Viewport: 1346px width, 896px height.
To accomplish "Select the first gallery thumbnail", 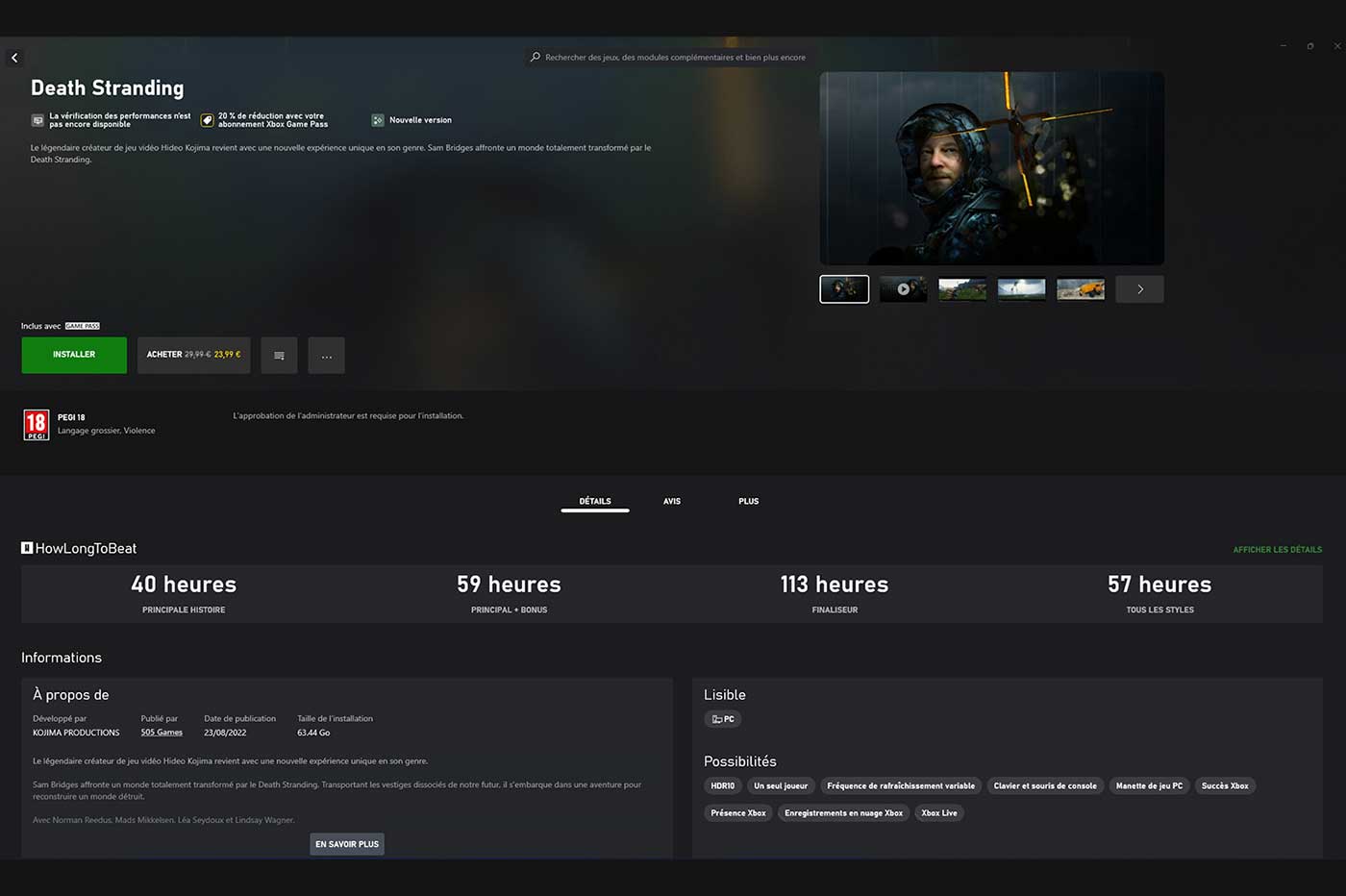I will 844,288.
